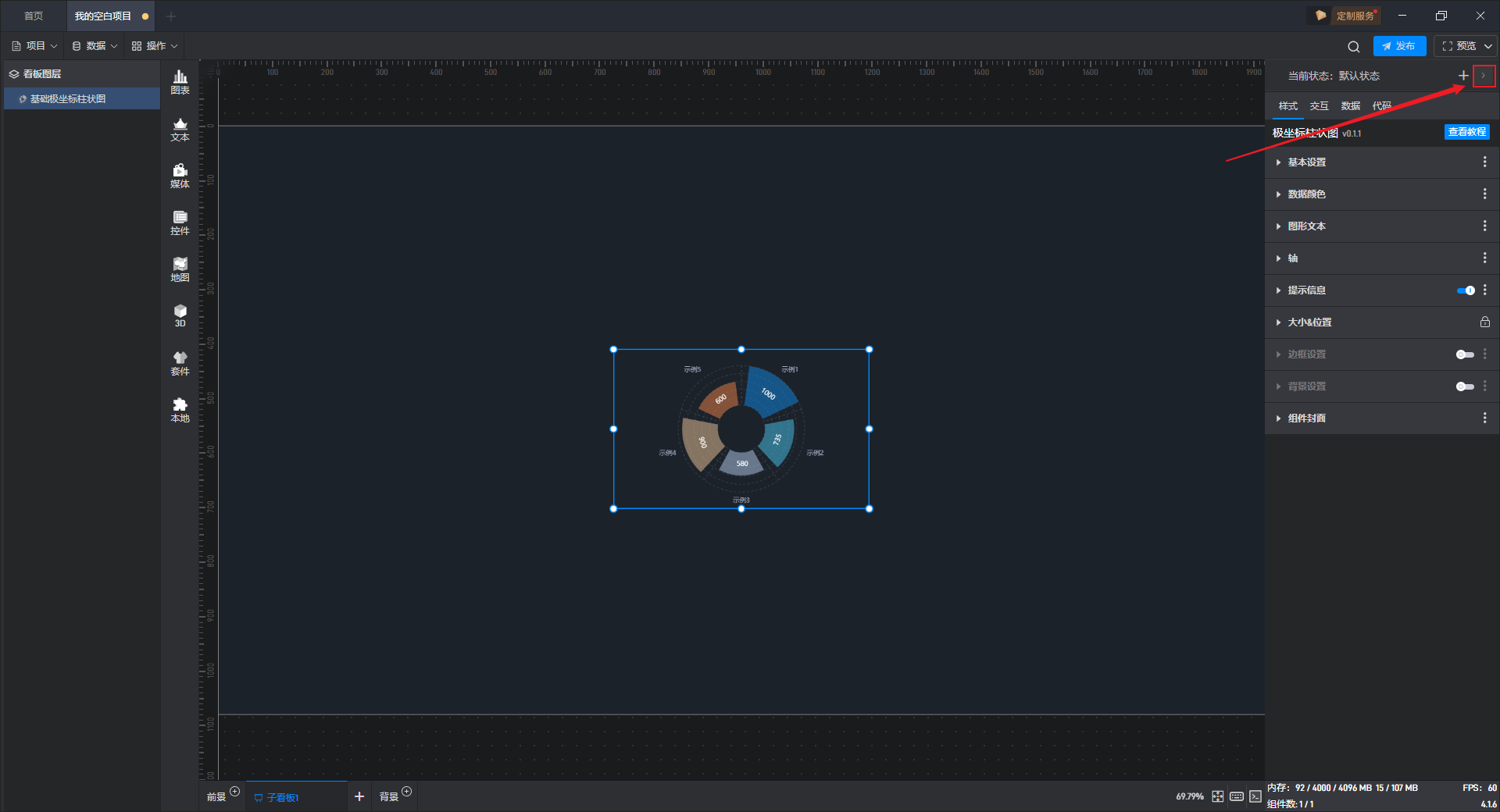Open 基本设置 more options menu
1500x812 pixels.
click(1485, 162)
